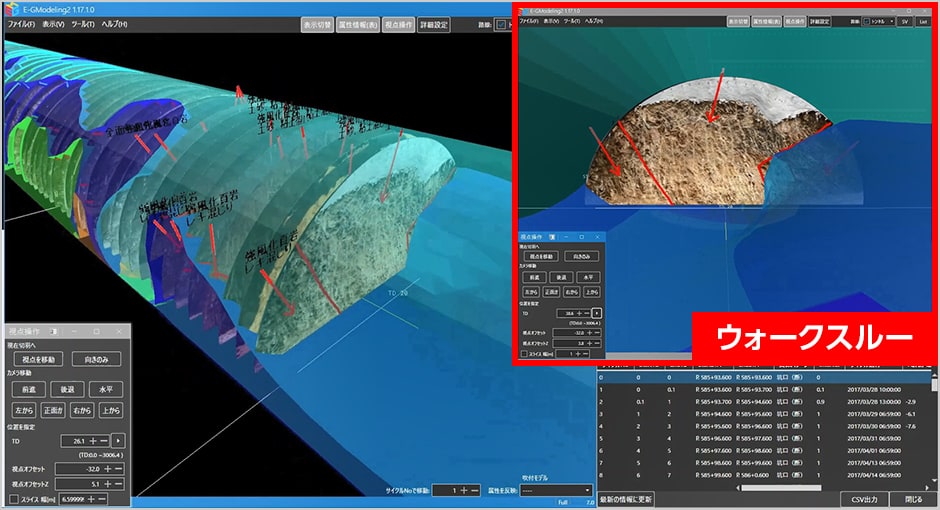Toggle スライス checkbox in walkthrough inset panel
Screen dimensions: 940x510
click(524, 353)
